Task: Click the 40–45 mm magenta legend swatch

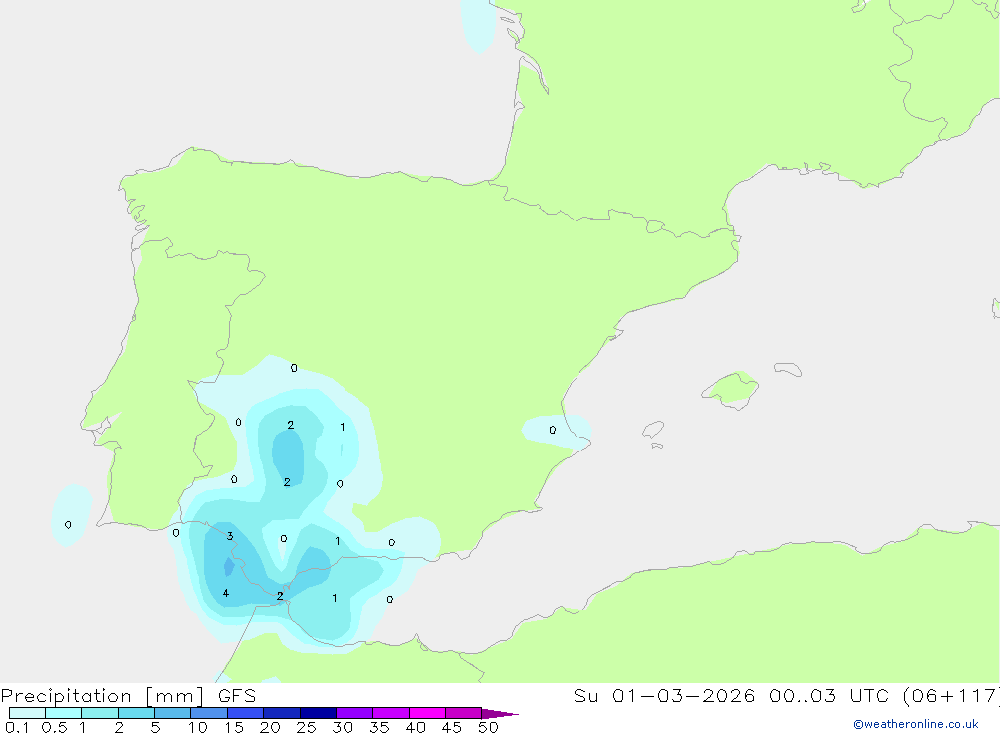Action: (427, 713)
